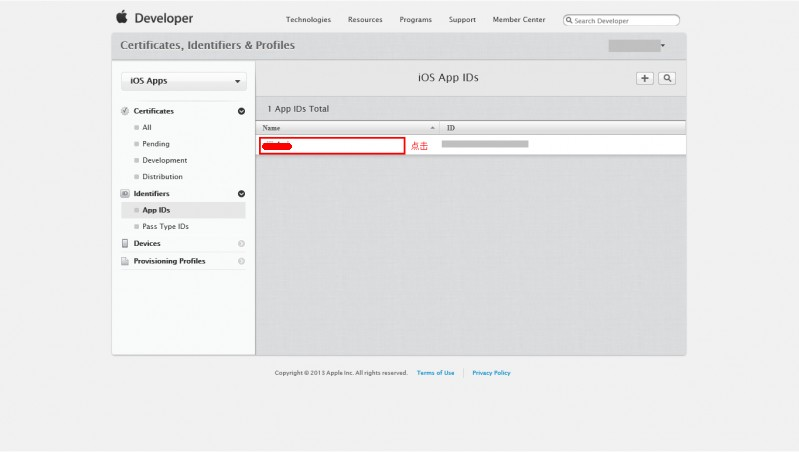Open the App IDs search magnifier button

667,78
